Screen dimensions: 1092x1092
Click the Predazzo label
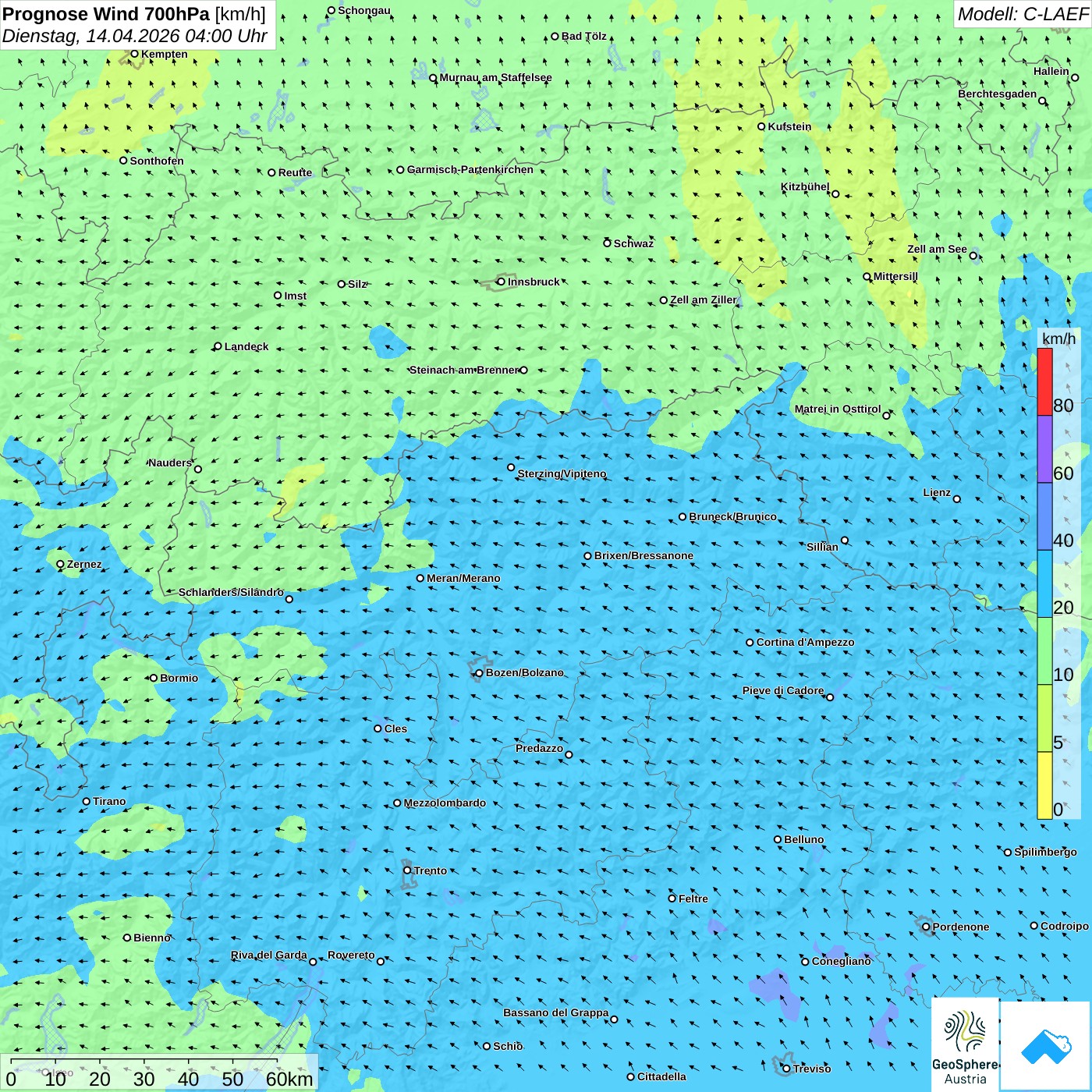pos(539,748)
